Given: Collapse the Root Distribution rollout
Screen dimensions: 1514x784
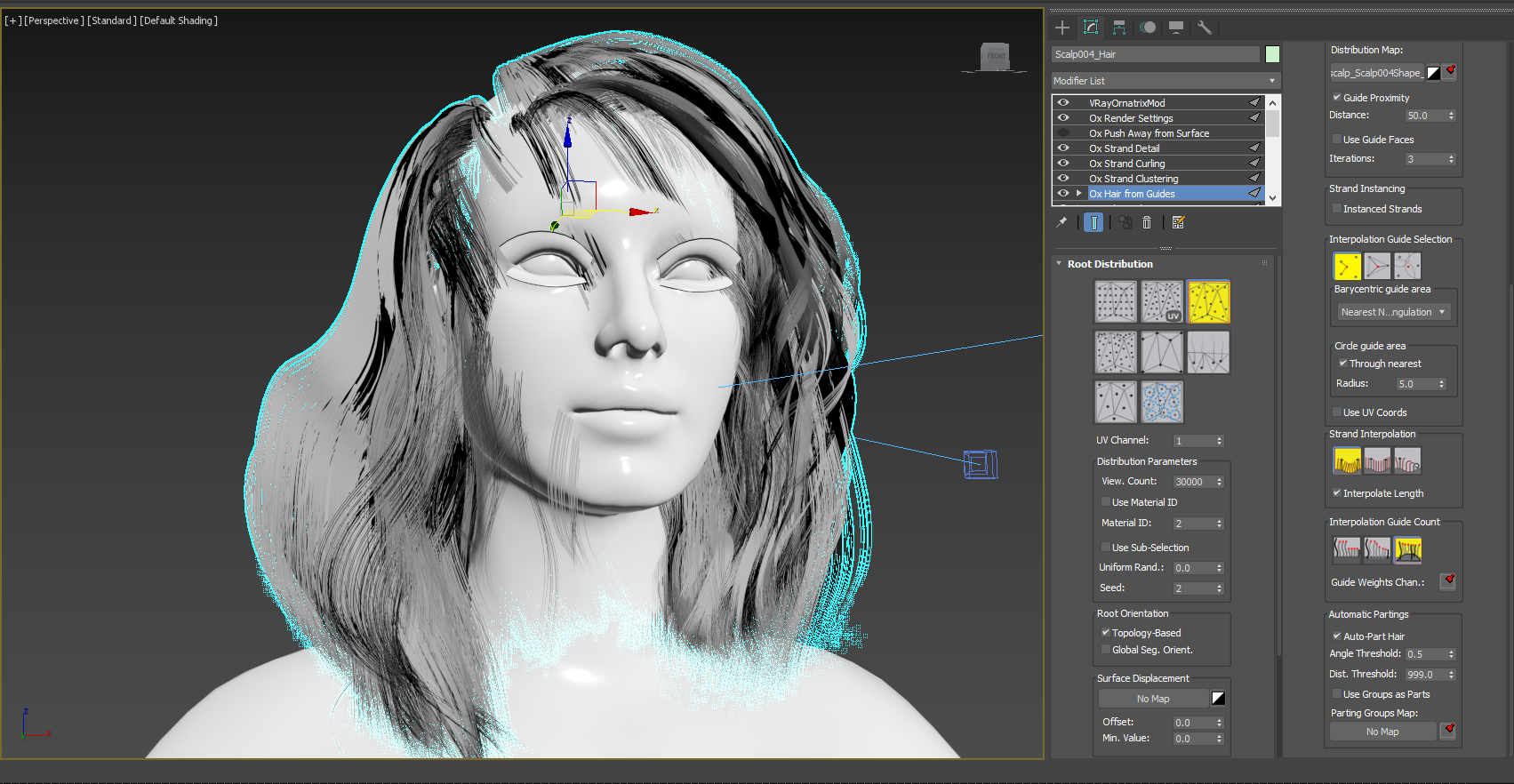Looking at the screenshot, I should click(1109, 264).
